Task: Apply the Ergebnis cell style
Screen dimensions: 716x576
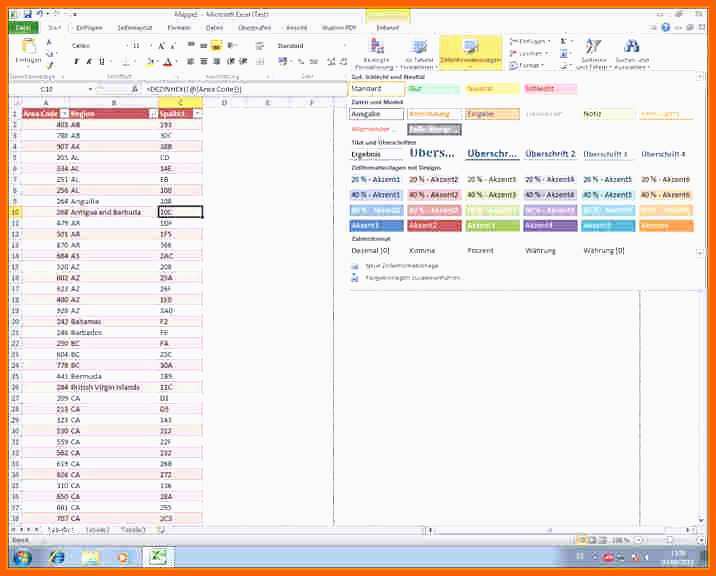Action: click(x=377, y=154)
